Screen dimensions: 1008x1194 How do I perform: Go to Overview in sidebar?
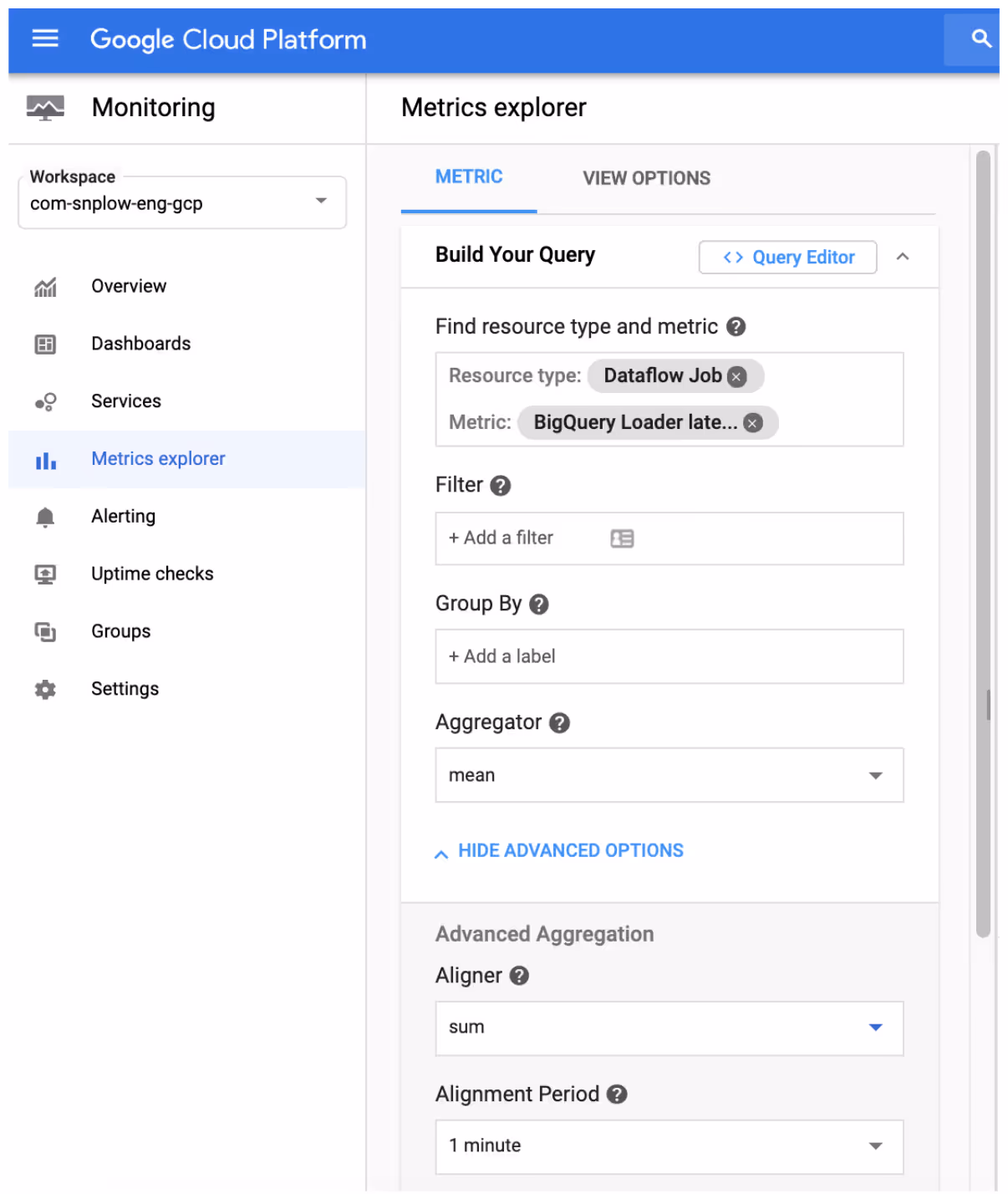[x=186, y=287]
